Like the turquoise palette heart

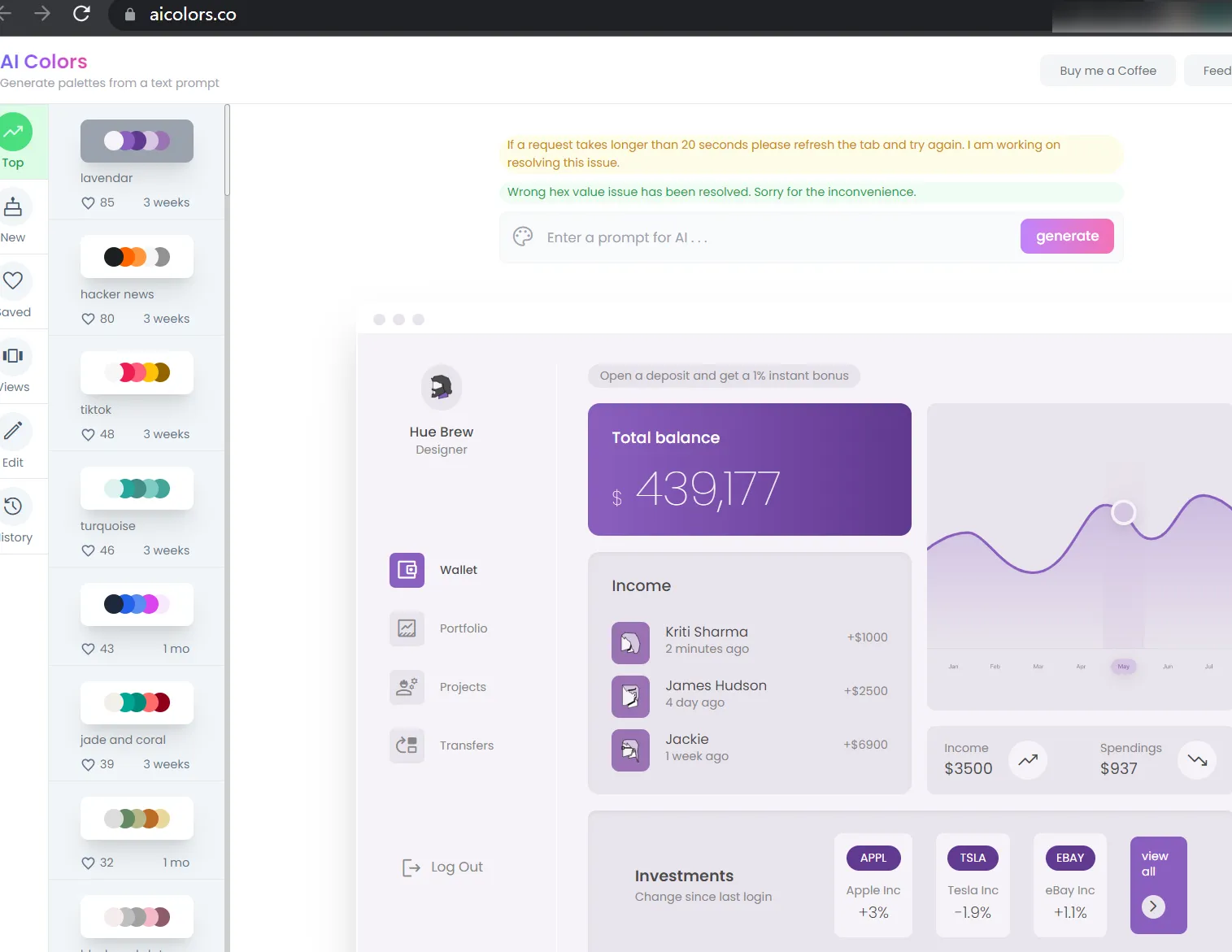click(x=88, y=550)
